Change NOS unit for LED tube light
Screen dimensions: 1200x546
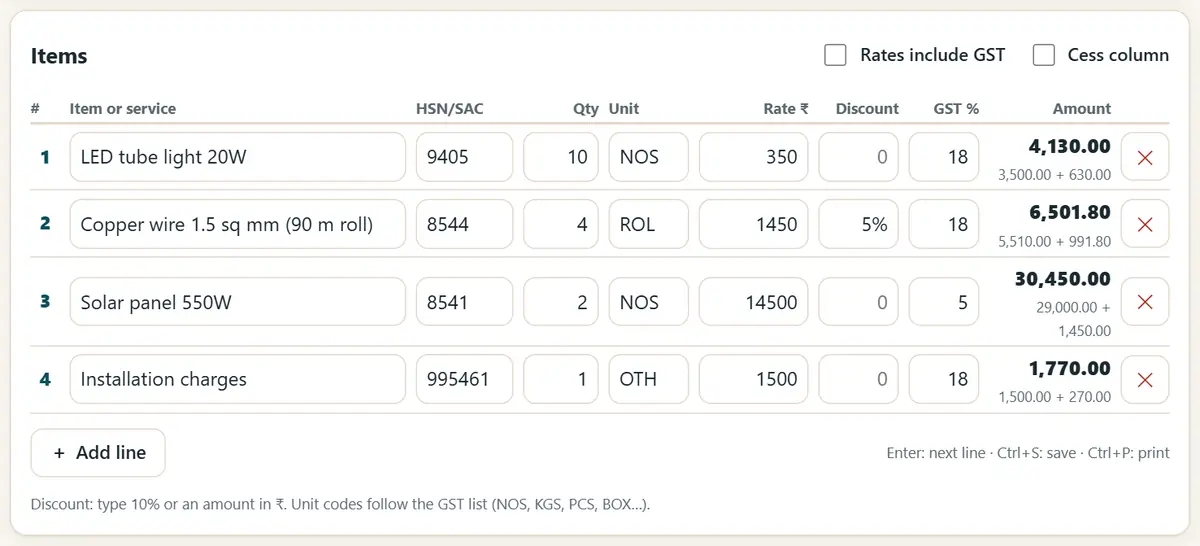(649, 157)
